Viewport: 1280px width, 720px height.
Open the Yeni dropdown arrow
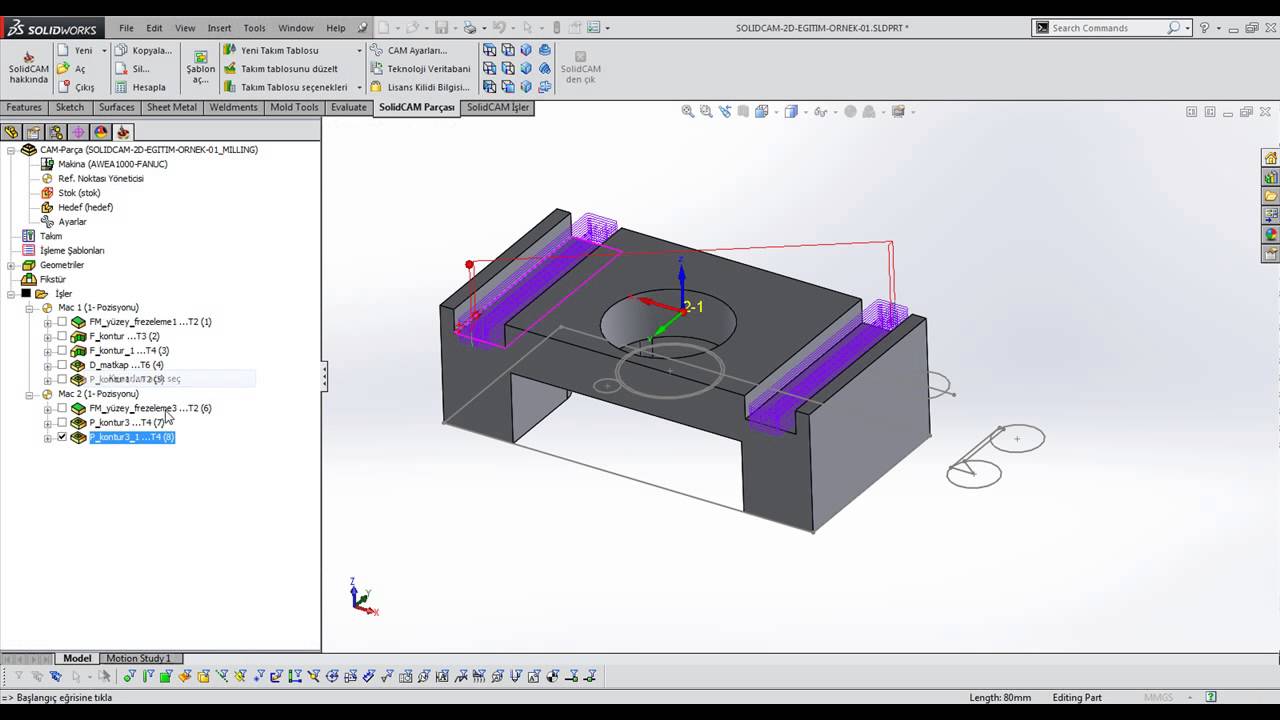coord(104,50)
